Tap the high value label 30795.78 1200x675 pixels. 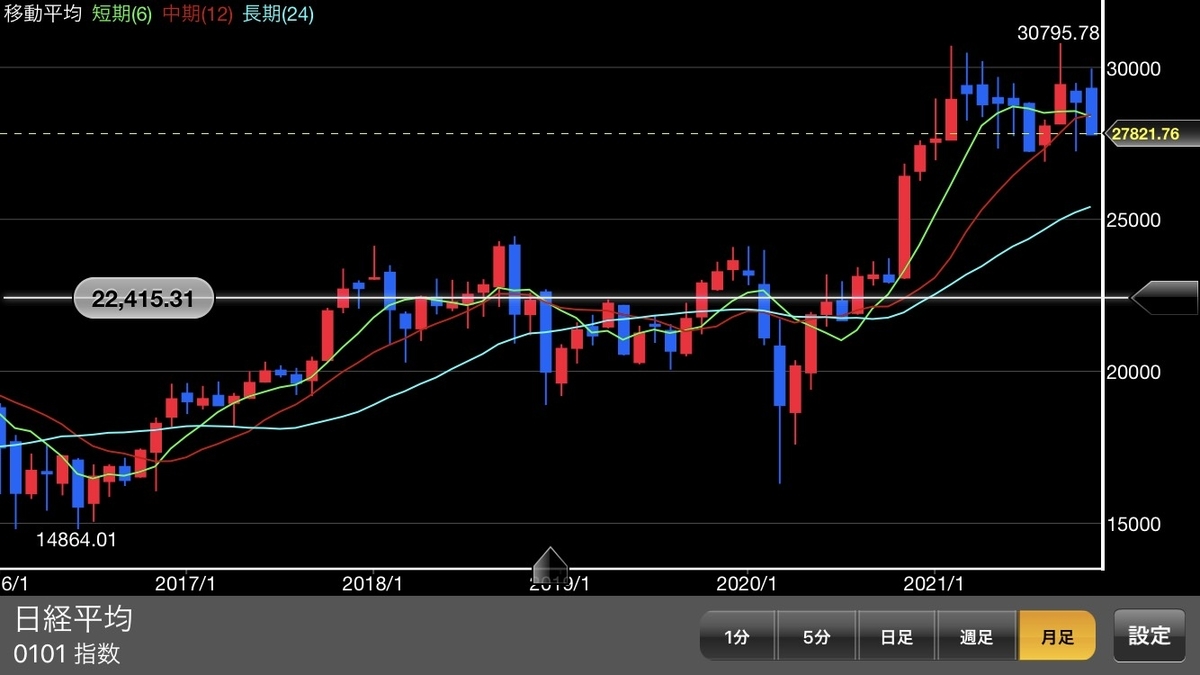coord(1058,33)
